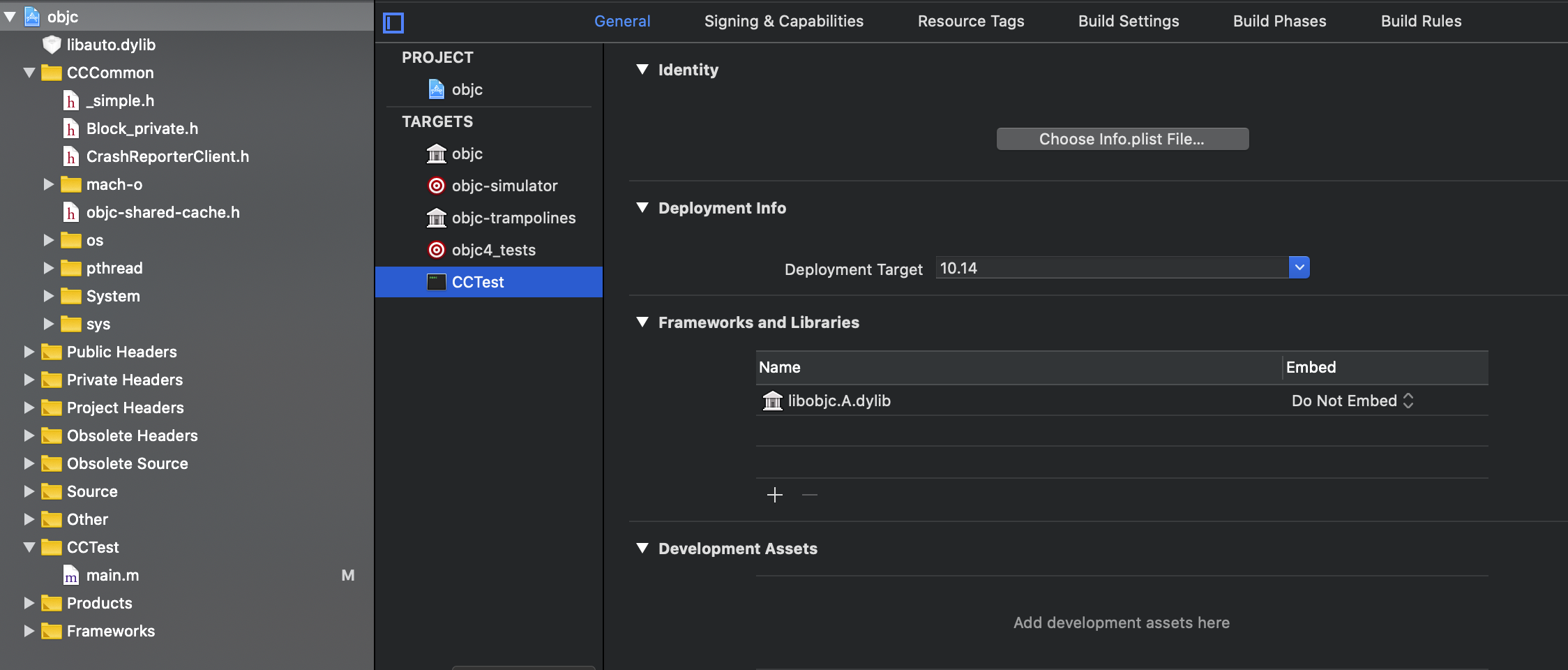Image resolution: width=1568 pixels, height=670 pixels.
Task: Click the add framework plus icon
Action: [775, 495]
